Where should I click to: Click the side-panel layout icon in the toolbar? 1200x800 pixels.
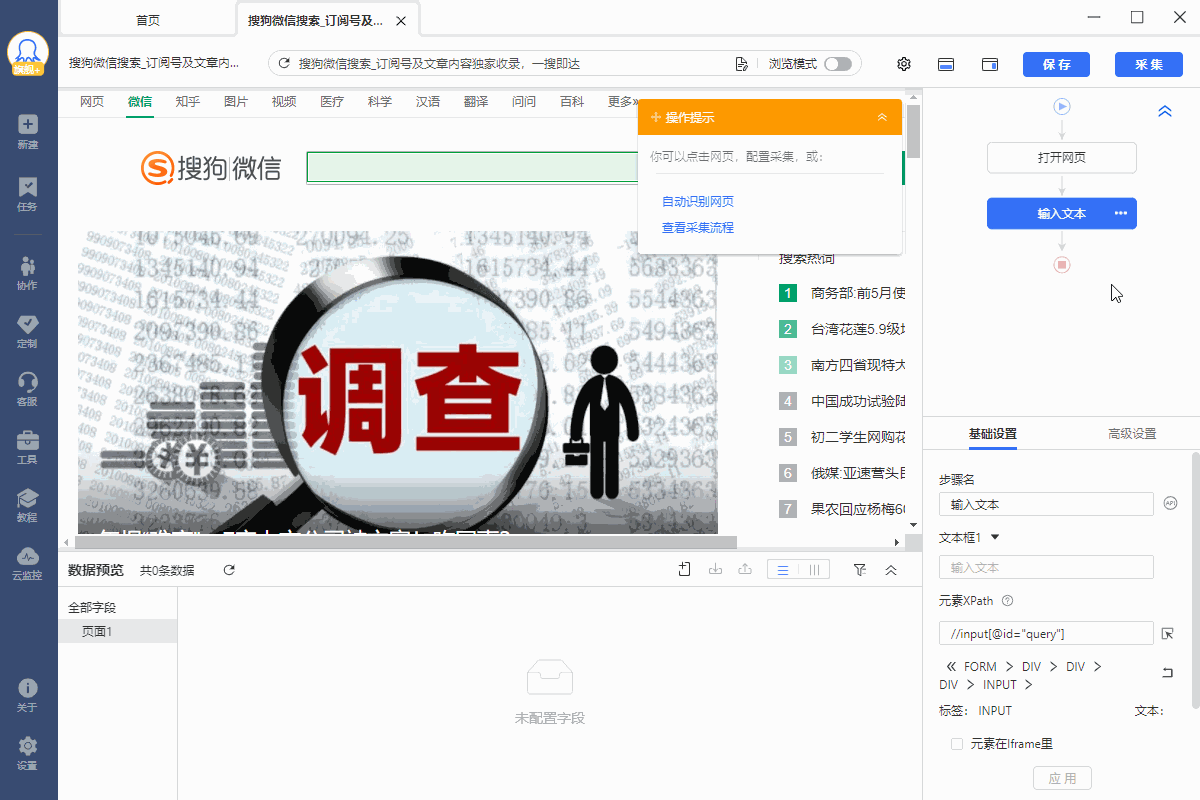[990, 64]
